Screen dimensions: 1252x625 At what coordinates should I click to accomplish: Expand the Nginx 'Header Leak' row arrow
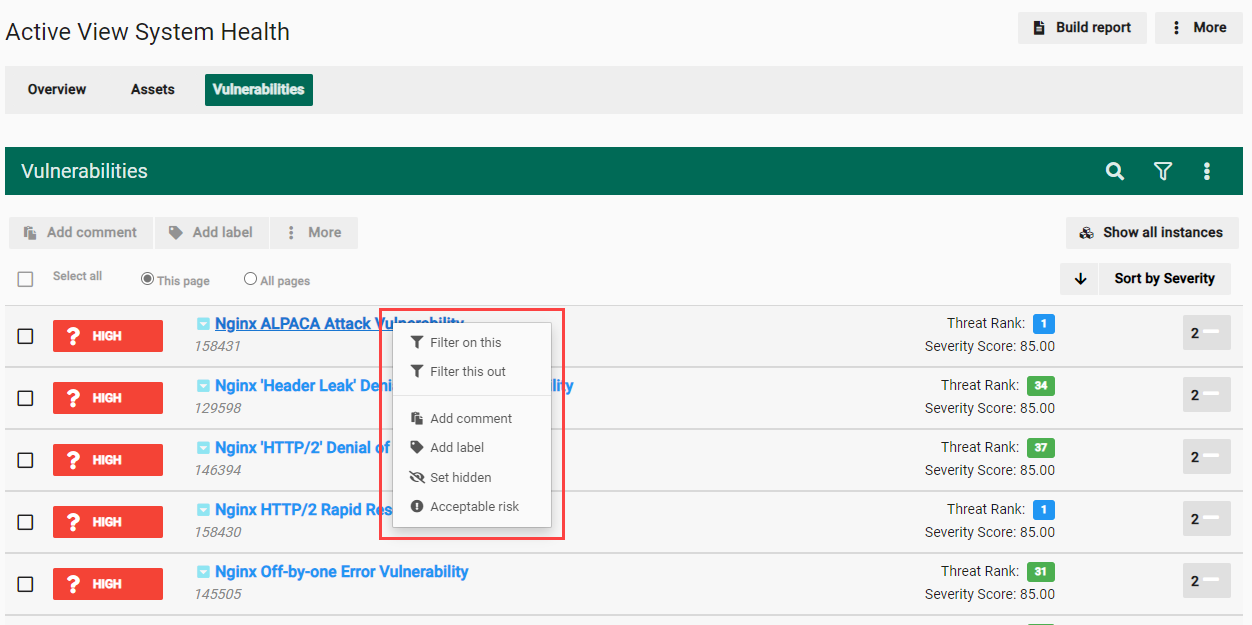pos(203,386)
